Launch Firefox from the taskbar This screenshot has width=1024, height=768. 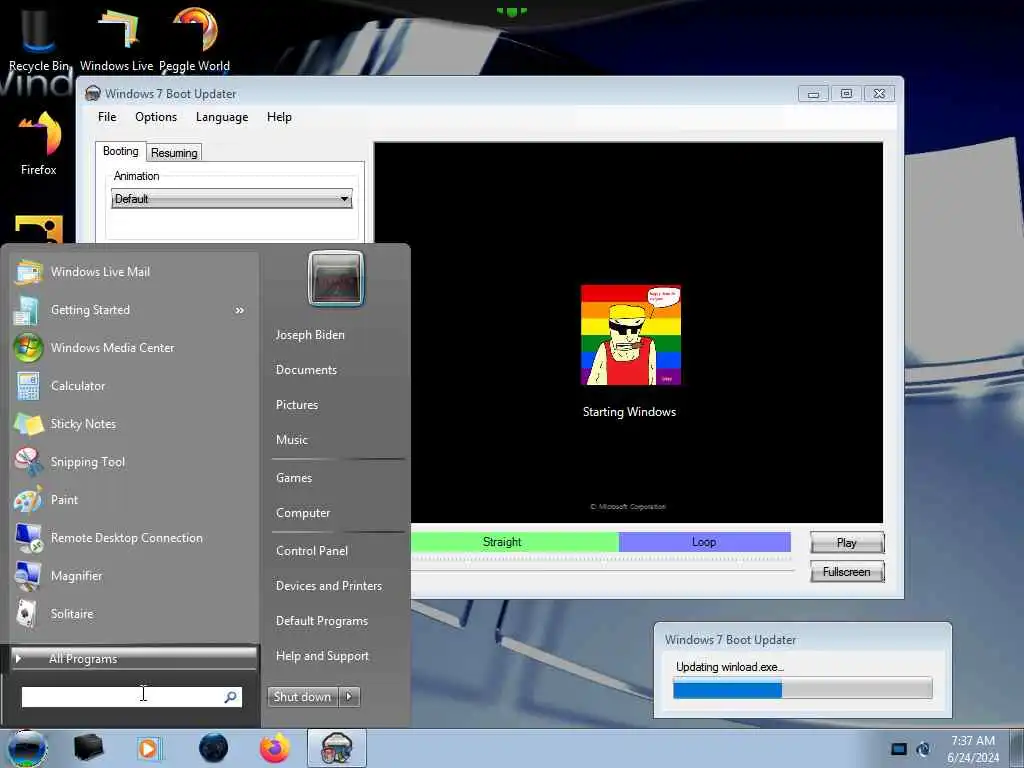coord(274,748)
